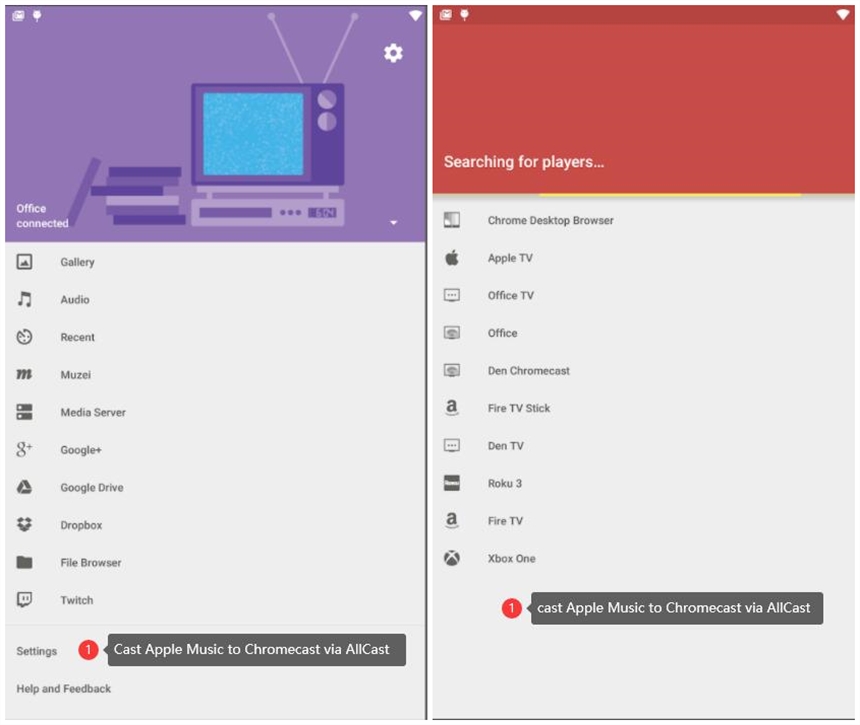The width and height of the screenshot is (860, 725).
Task: Click the Apple logo icon
Action: 451,257
